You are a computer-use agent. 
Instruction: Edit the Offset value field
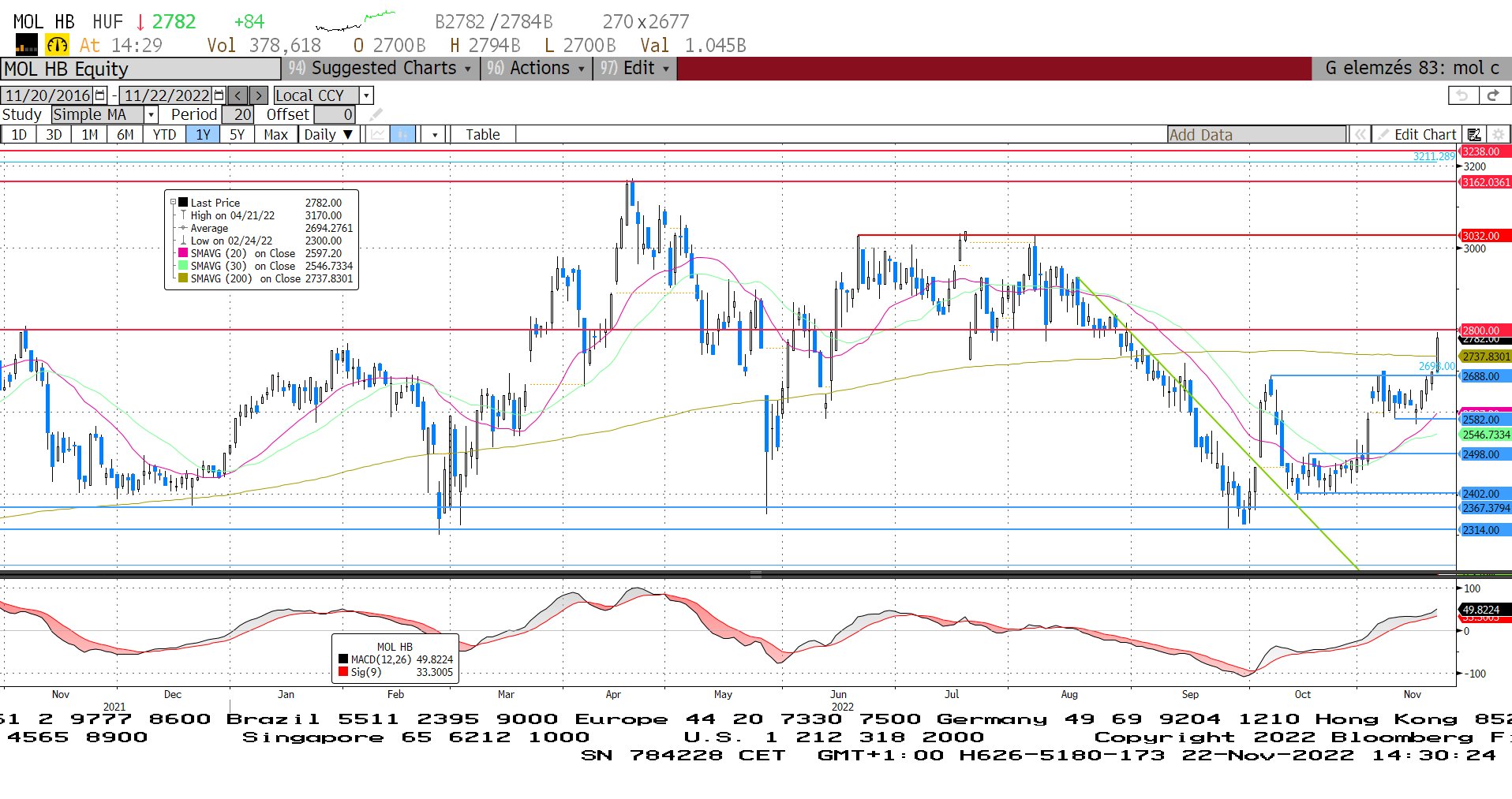point(335,115)
